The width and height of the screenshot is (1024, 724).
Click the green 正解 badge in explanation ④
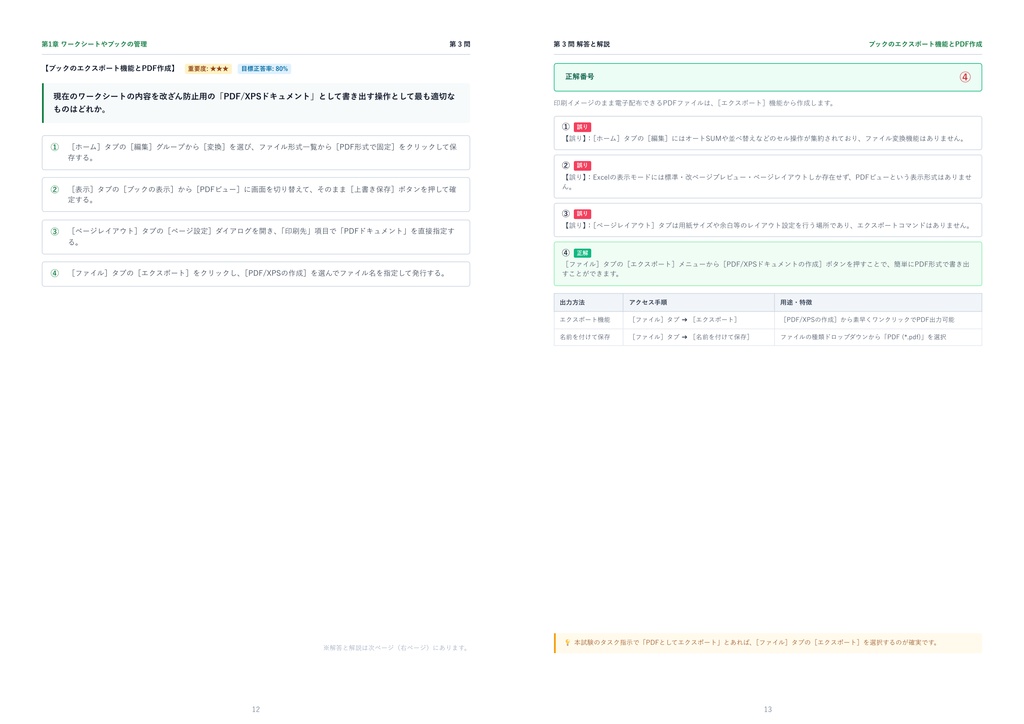(x=582, y=253)
